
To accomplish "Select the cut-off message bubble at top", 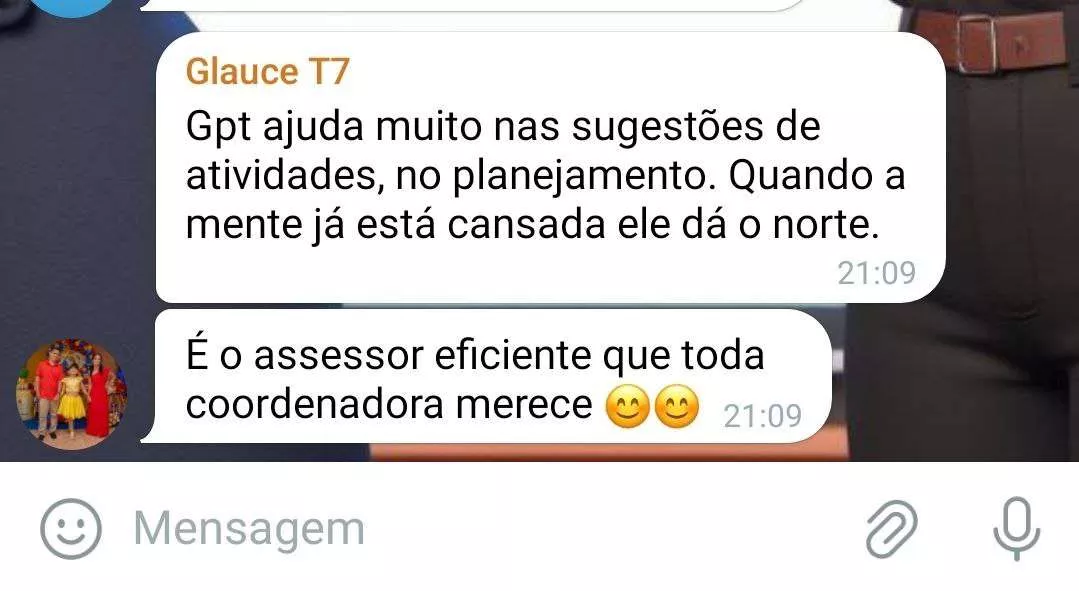I will [475, 6].
